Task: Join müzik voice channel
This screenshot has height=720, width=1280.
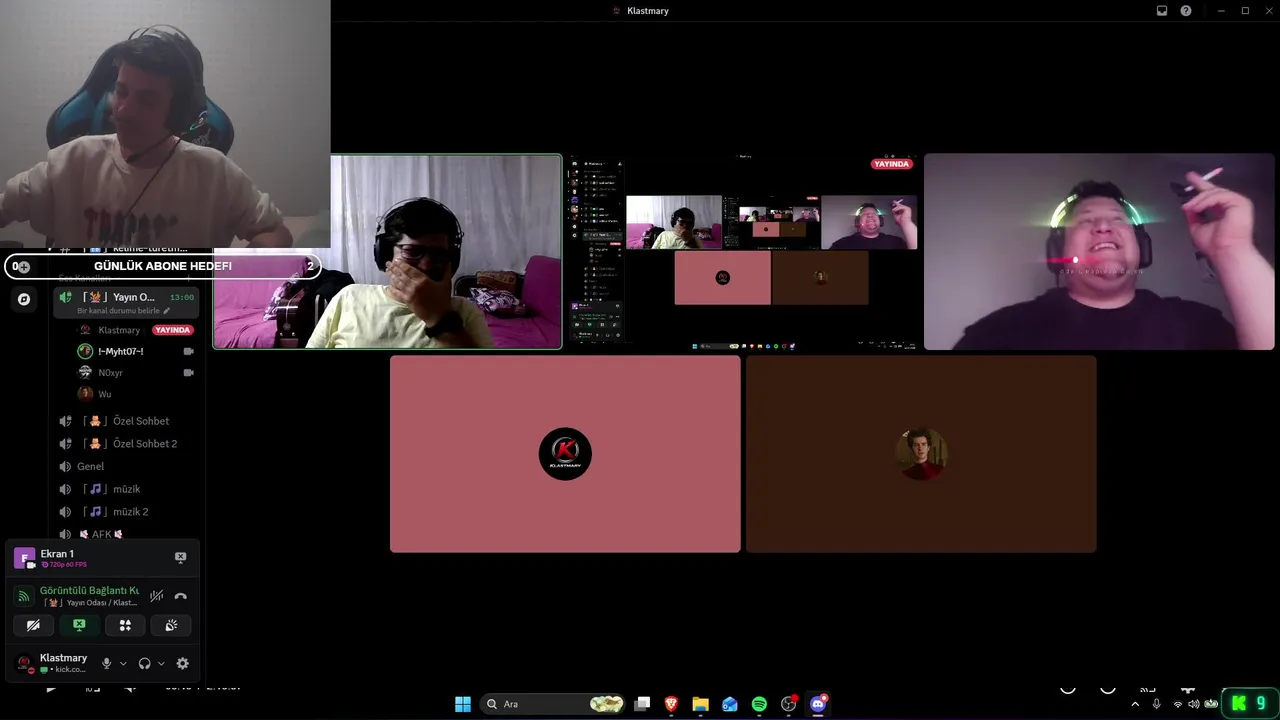Action: point(125,489)
